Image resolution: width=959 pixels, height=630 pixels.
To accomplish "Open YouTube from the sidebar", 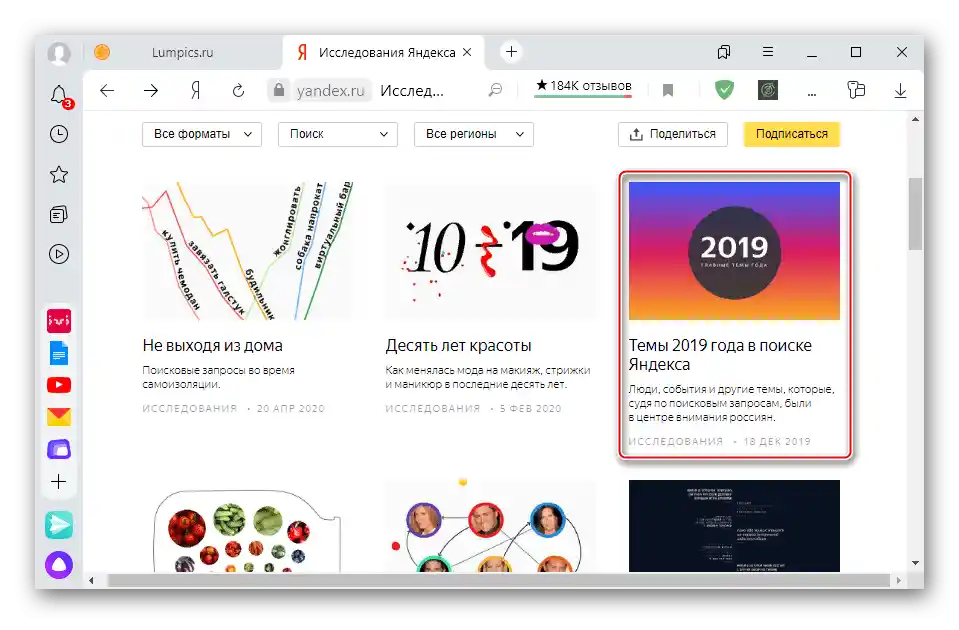I will pyautogui.click(x=58, y=384).
